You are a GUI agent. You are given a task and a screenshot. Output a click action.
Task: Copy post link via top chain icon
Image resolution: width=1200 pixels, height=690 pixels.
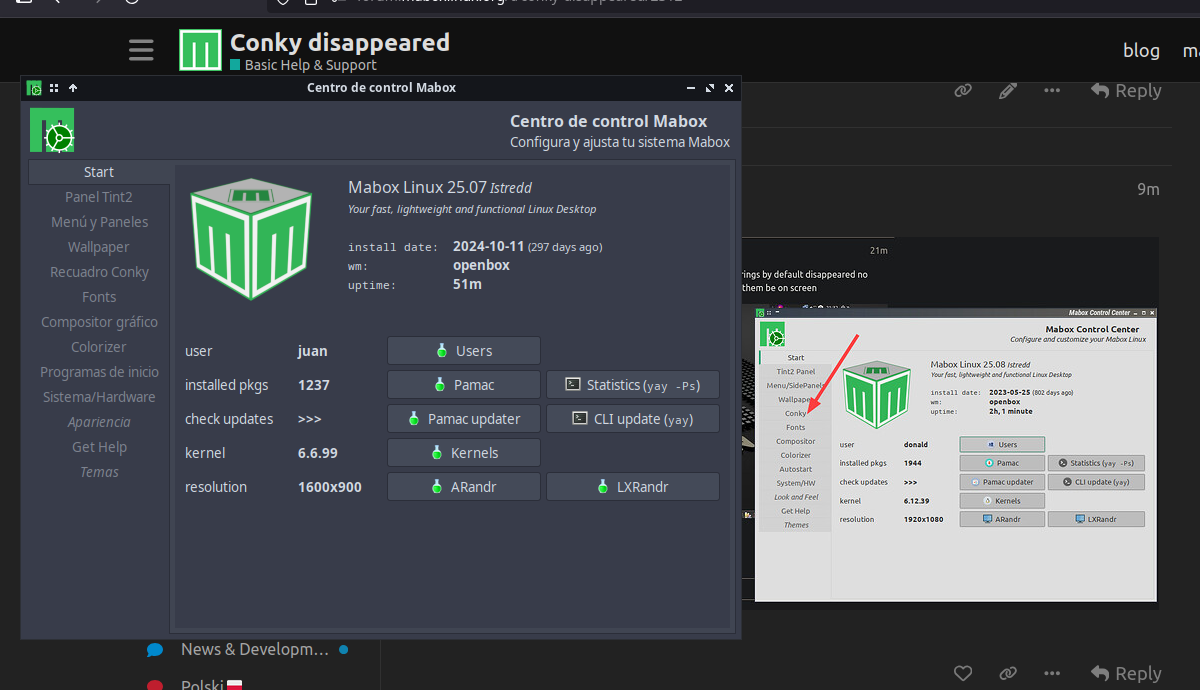pyautogui.click(x=963, y=91)
